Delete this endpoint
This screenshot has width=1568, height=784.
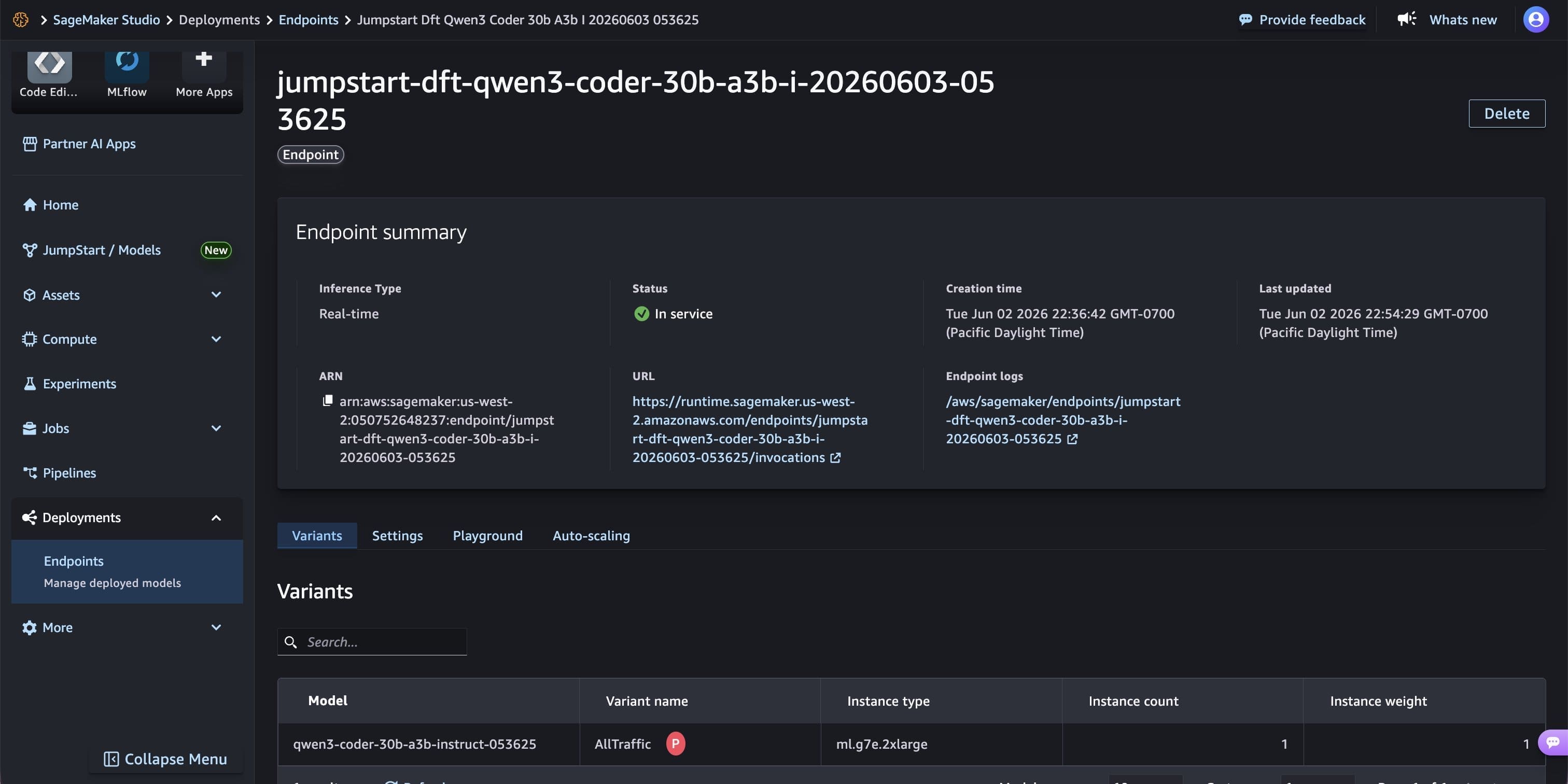pos(1506,113)
